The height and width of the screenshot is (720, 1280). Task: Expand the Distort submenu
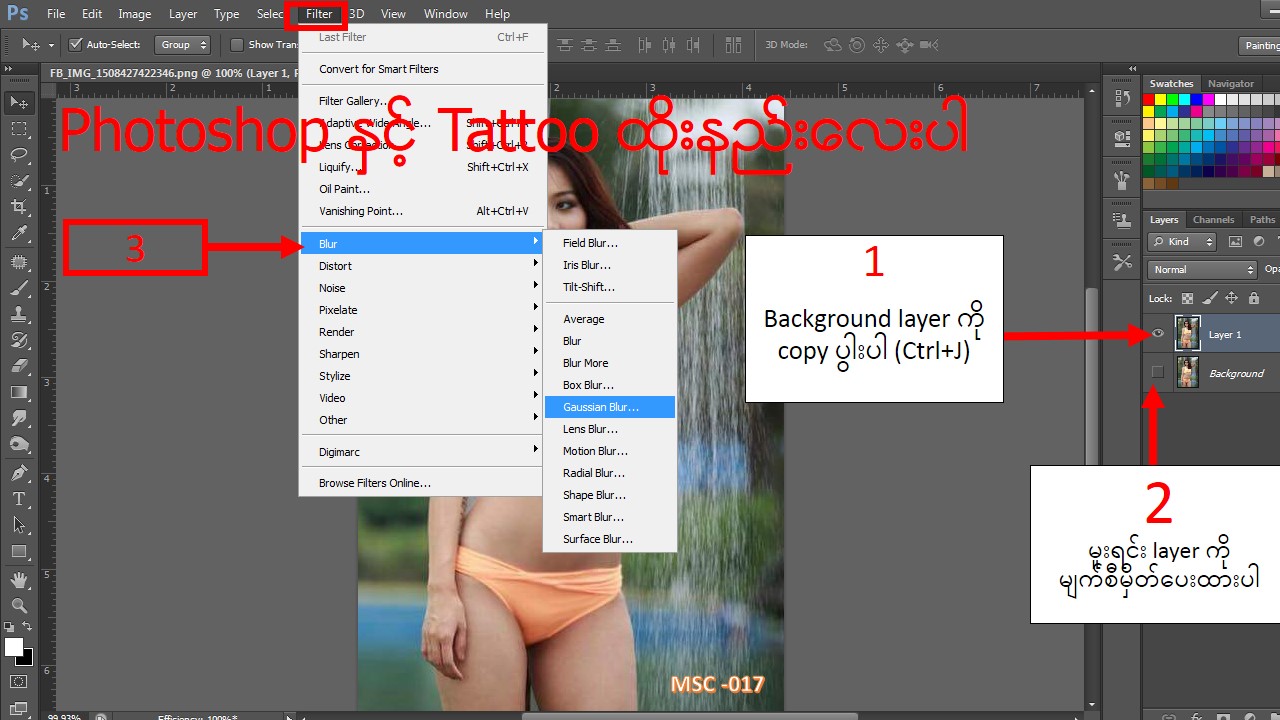coord(424,266)
